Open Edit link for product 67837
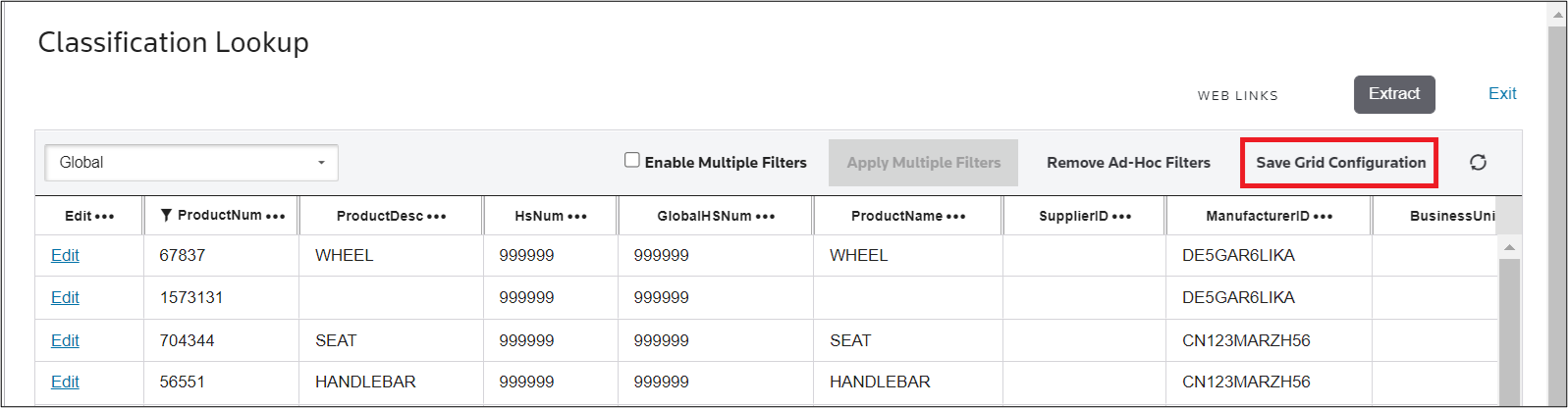Image resolution: width=1568 pixels, height=408 pixels. [65, 255]
